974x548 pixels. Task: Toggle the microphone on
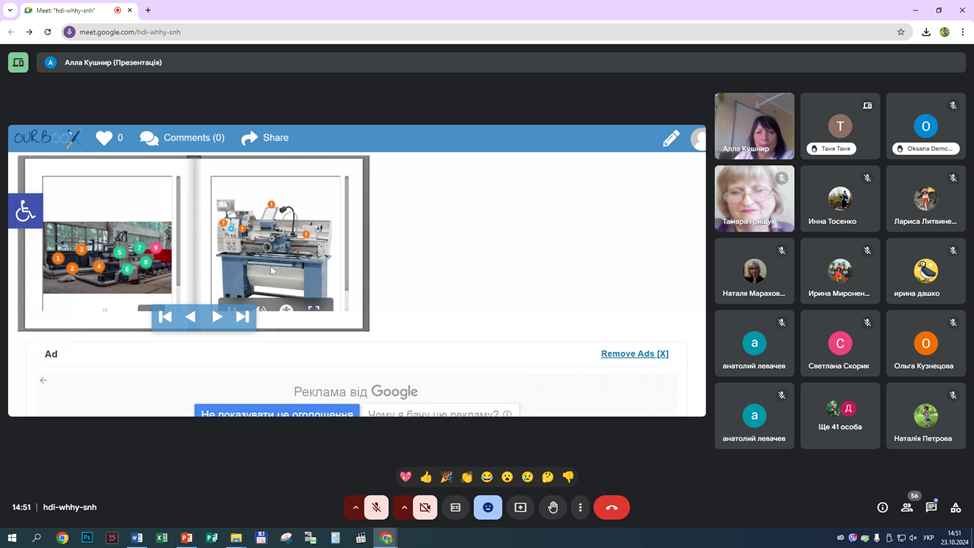click(376, 508)
